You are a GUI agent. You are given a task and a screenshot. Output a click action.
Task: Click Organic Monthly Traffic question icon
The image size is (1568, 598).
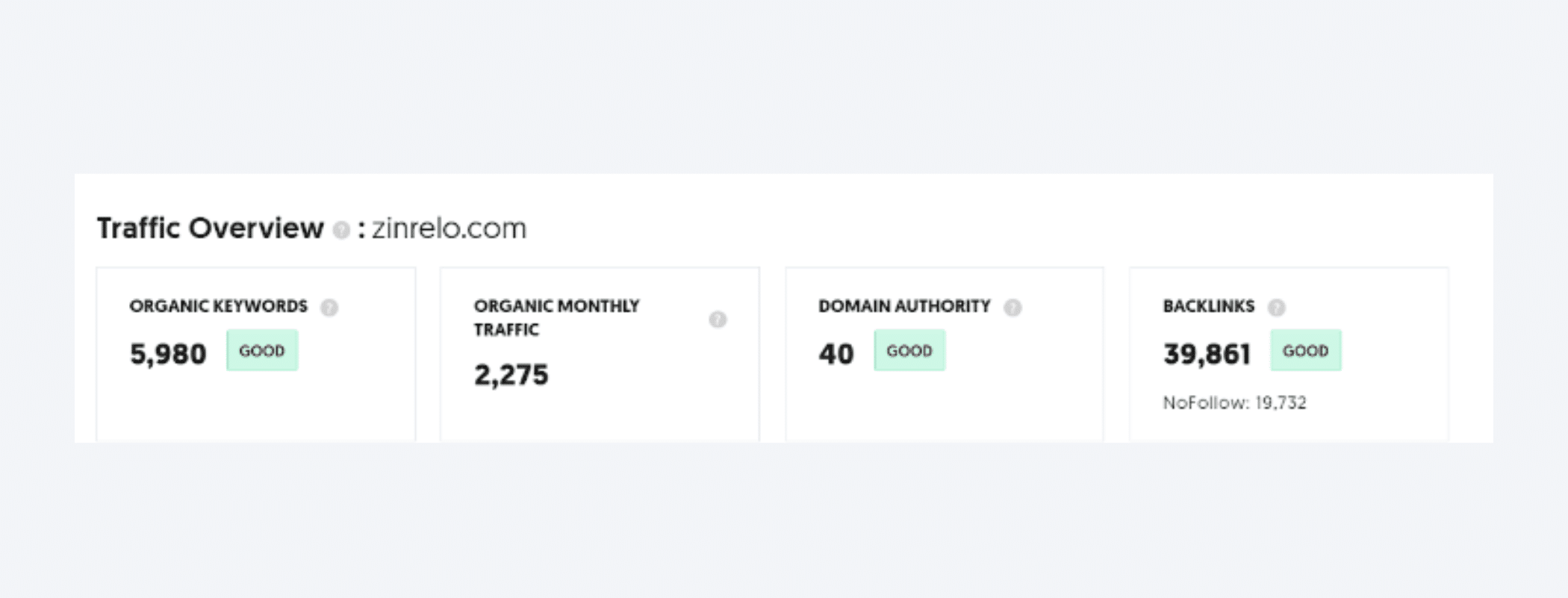pos(718,320)
